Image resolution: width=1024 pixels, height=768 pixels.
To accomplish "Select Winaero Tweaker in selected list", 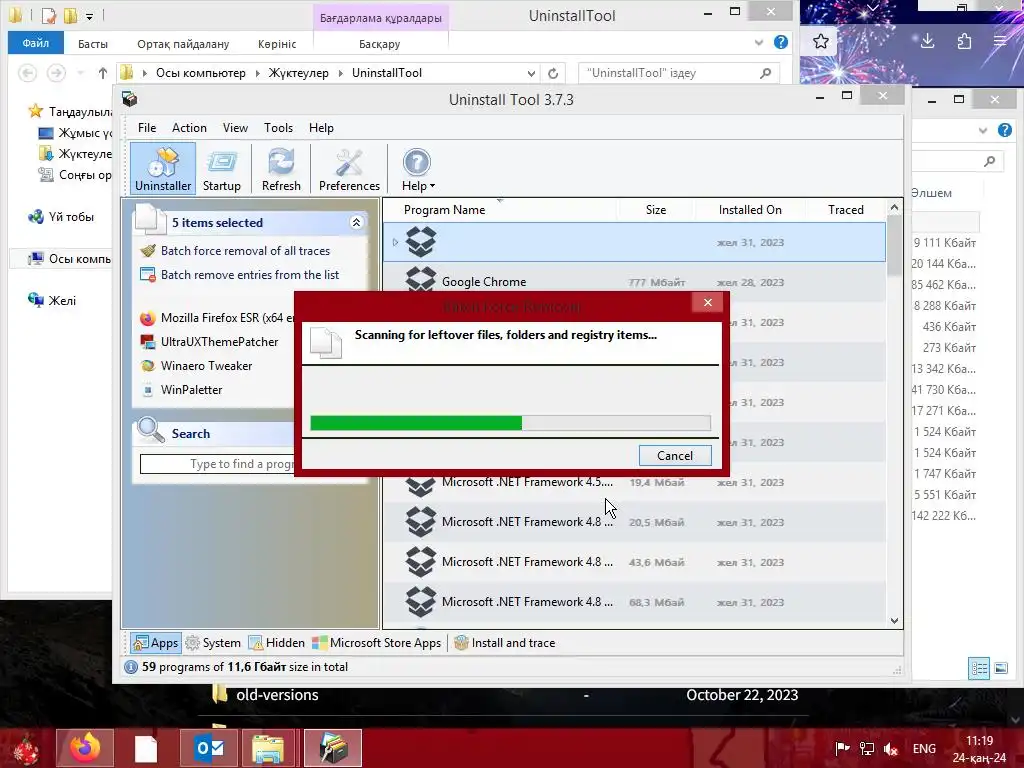I will pos(206,366).
